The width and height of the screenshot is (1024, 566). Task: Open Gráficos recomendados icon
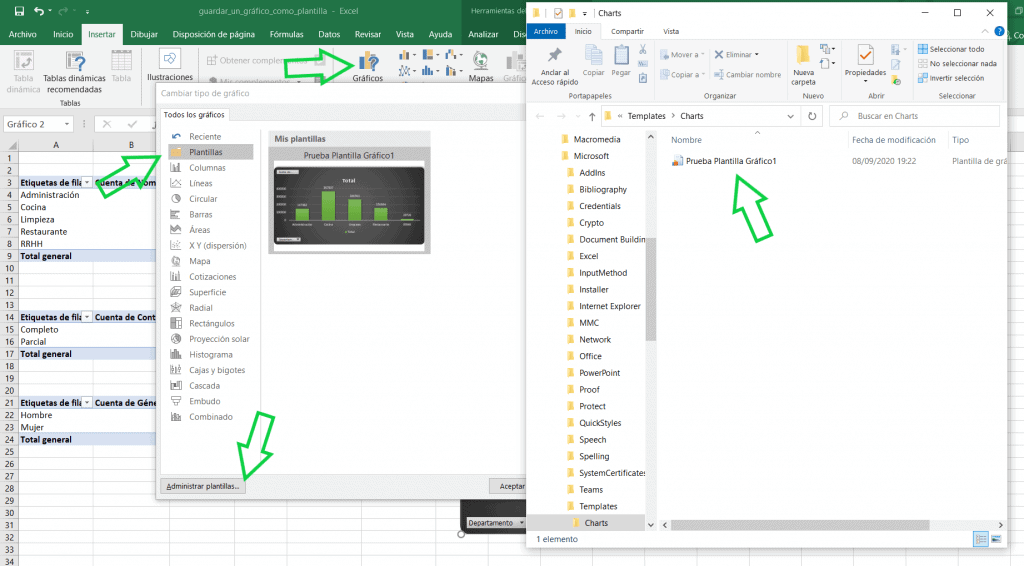click(x=368, y=67)
